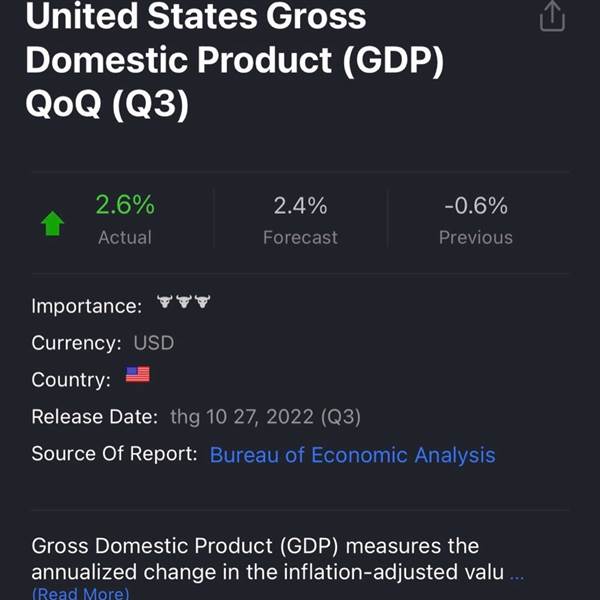Tap the -0.6% previous value
Image resolution: width=600 pixels, height=600 pixels.
coord(476,206)
